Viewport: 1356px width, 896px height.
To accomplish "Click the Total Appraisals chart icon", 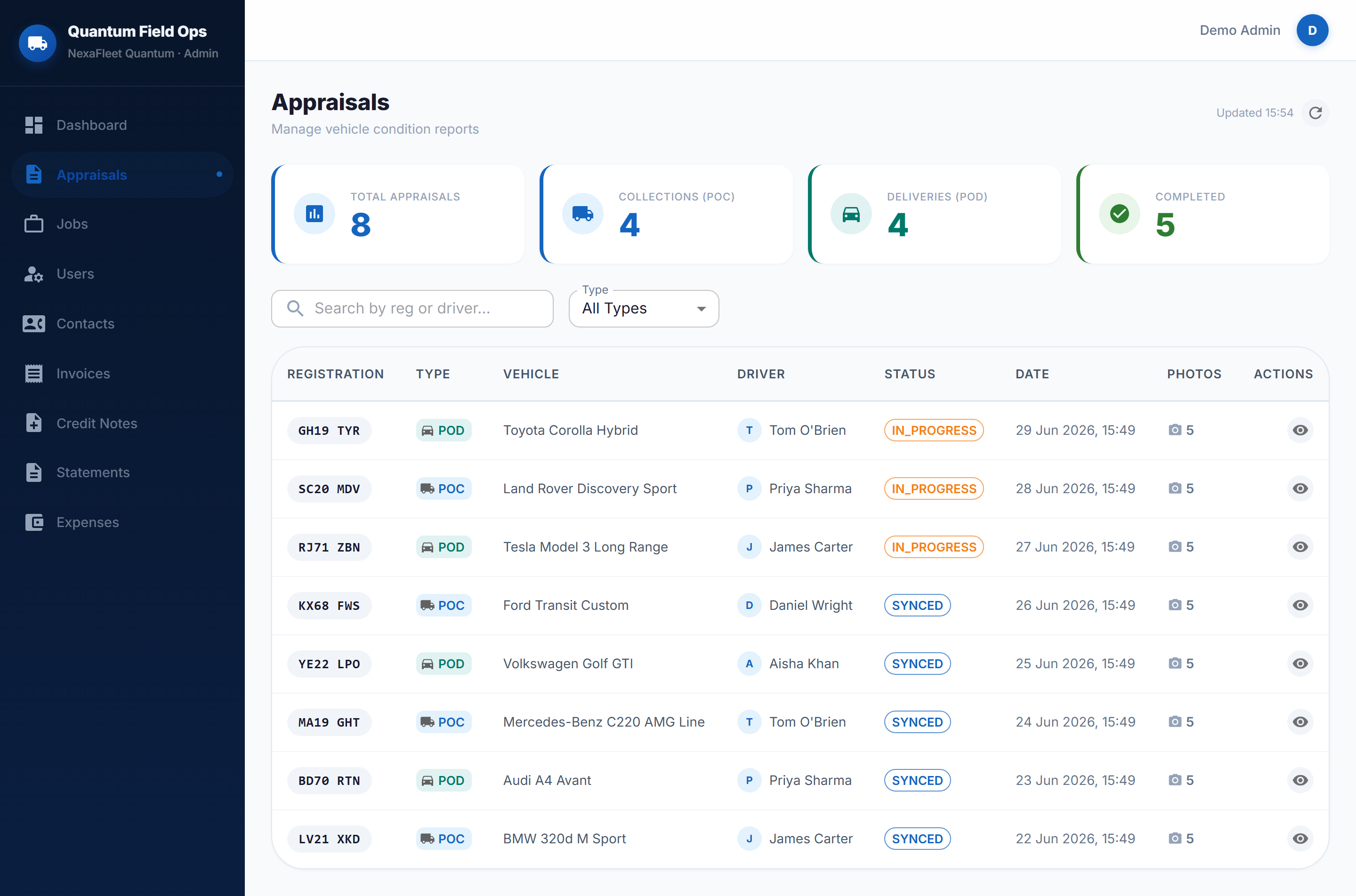I will point(315,214).
